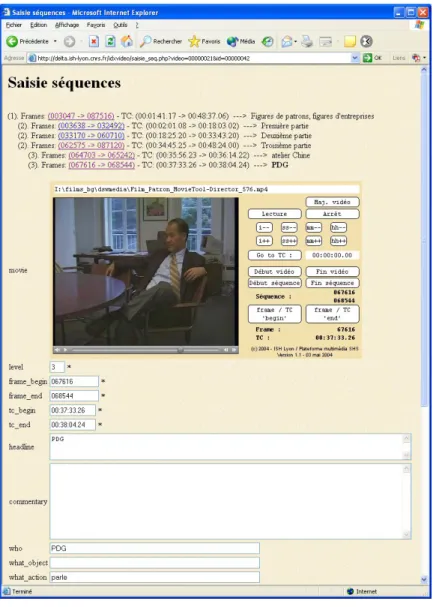Click the Print icon in toolbar
The width and height of the screenshot is (433, 607).
[307, 41]
